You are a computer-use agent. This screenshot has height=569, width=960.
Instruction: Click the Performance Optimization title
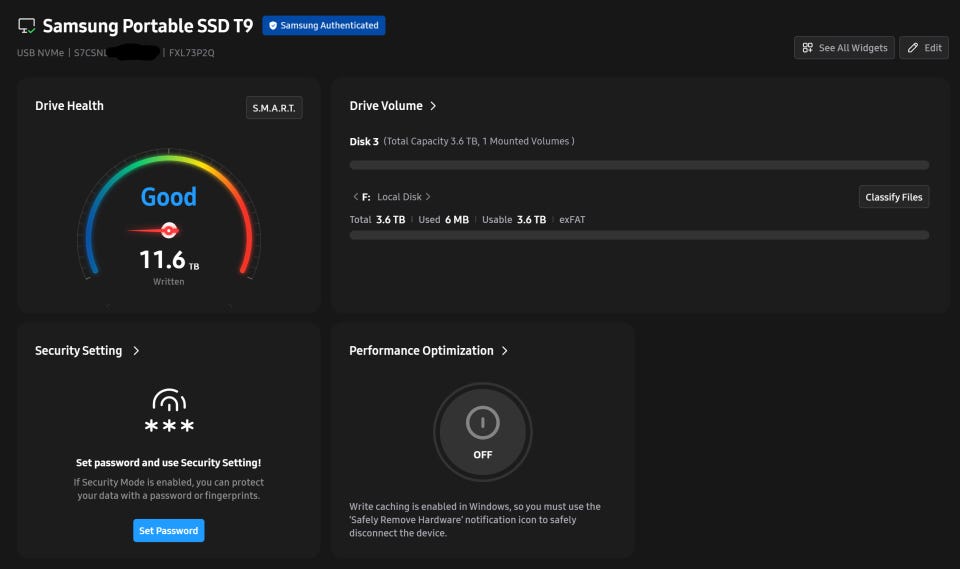click(421, 351)
